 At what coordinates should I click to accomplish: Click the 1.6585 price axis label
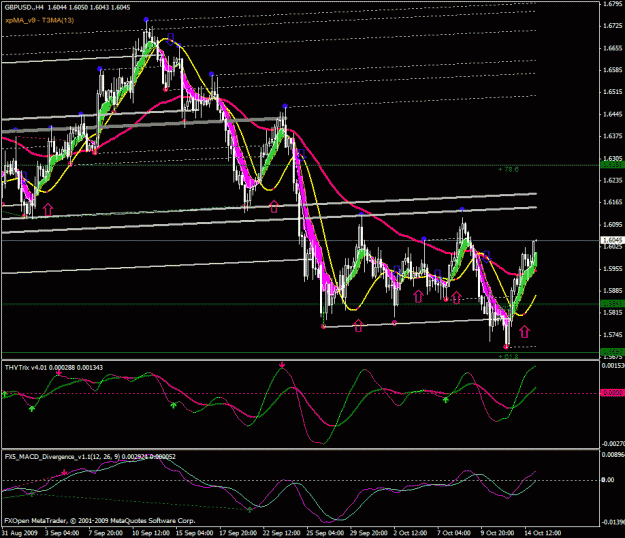point(612,70)
